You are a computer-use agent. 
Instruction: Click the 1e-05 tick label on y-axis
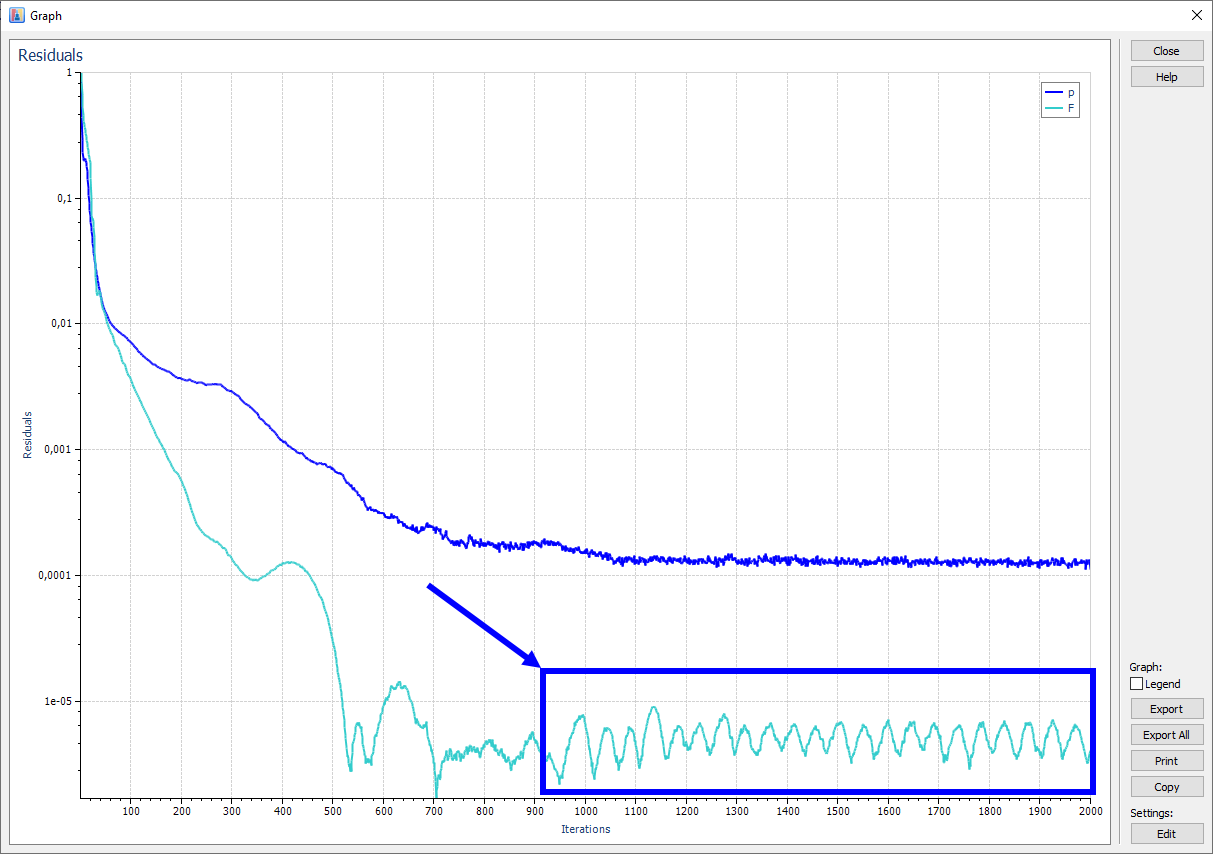point(56,703)
